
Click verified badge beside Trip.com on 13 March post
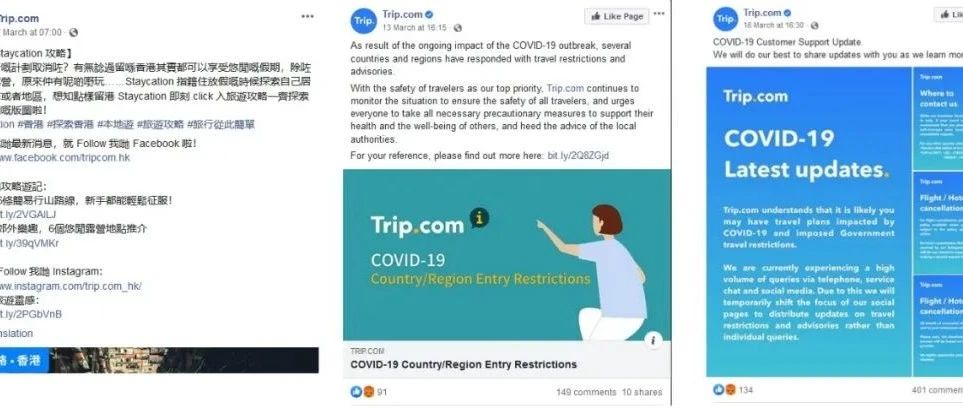(429, 14)
